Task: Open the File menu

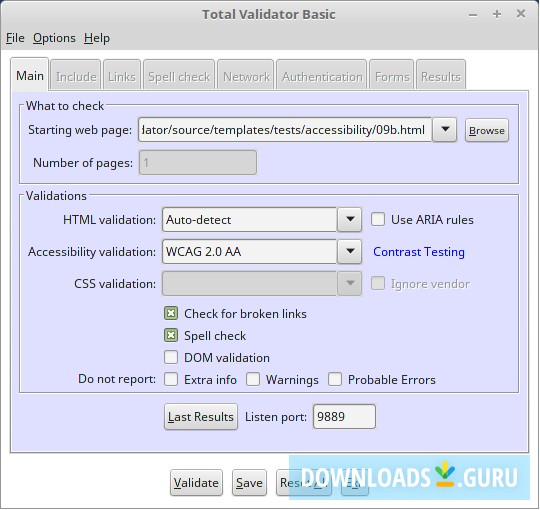Action: 15,38
